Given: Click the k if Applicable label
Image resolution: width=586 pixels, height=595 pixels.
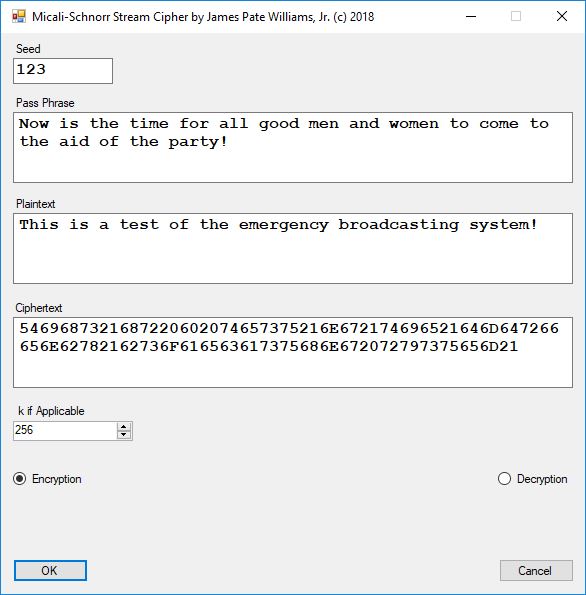Looking at the screenshot, I should (x=51, y=411).
